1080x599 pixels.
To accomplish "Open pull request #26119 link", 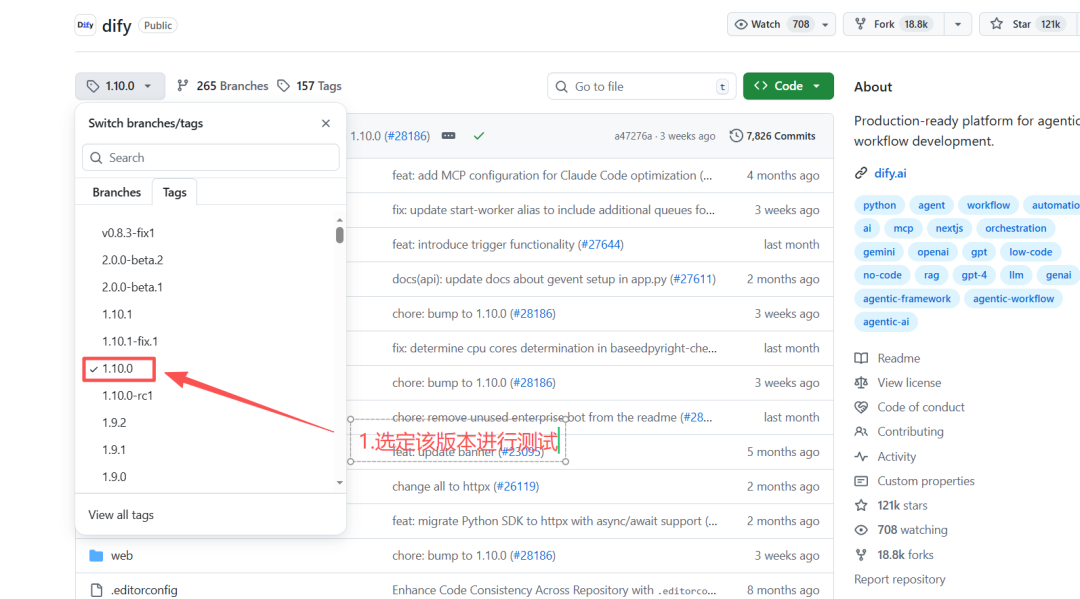I will click(x=517, y=486).
